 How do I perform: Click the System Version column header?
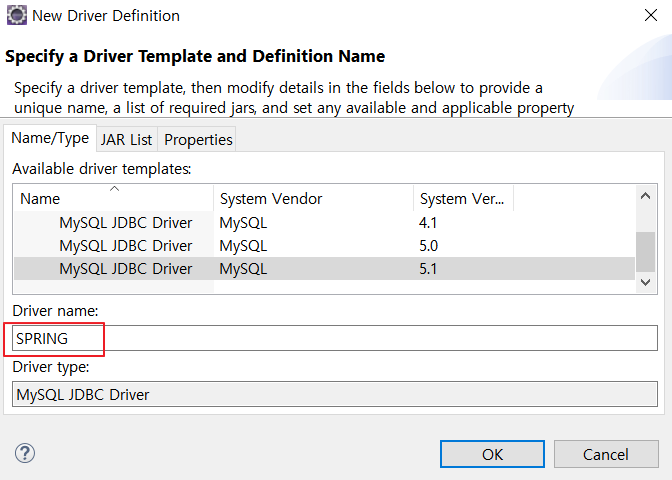pyautogui.click(x=463, y=198)
